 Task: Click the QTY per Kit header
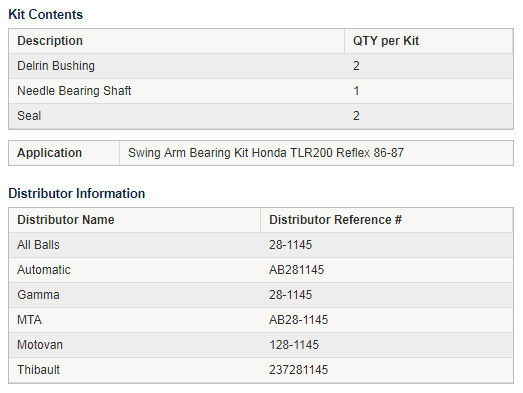[429, 41]
